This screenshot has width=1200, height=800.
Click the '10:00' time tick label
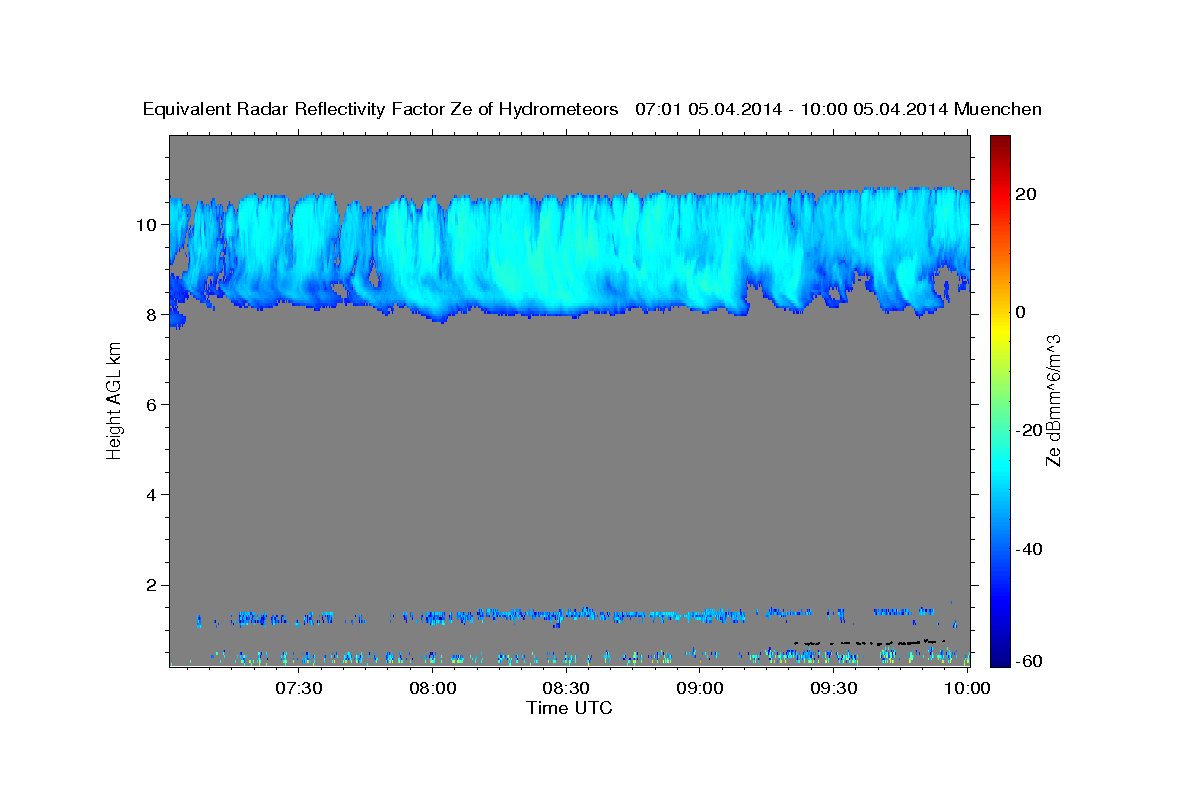click(967, 688)
